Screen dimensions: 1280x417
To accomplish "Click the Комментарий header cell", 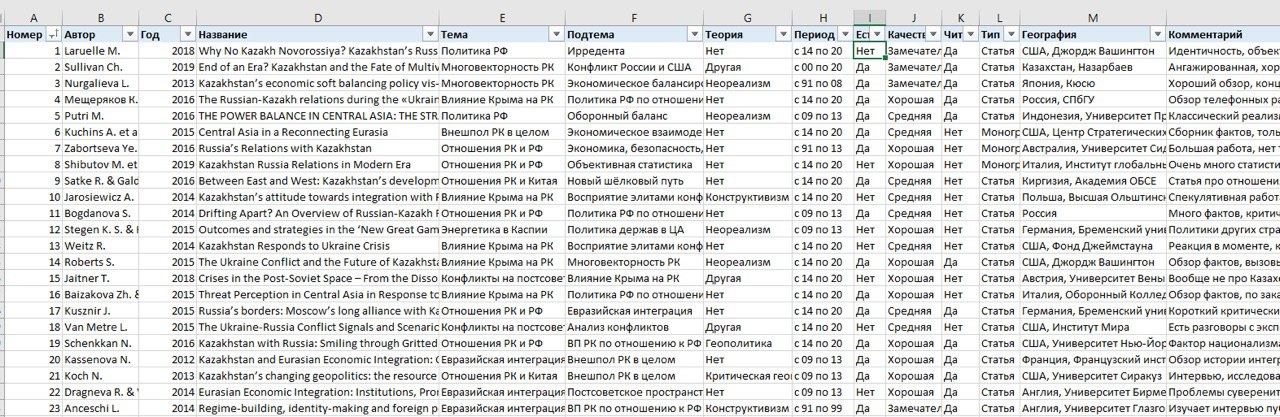I will point(1223,34).
